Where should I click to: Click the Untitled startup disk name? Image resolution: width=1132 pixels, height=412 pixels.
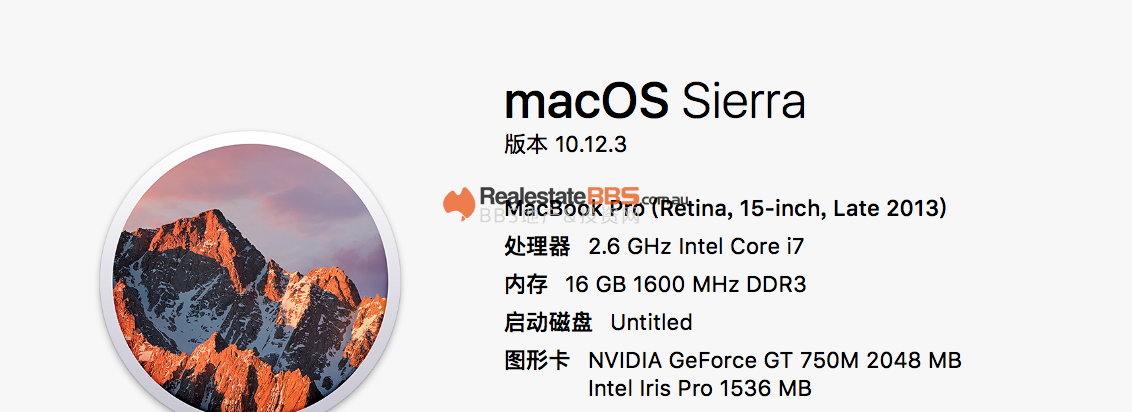pyautogui.click(x=651, y=322)
